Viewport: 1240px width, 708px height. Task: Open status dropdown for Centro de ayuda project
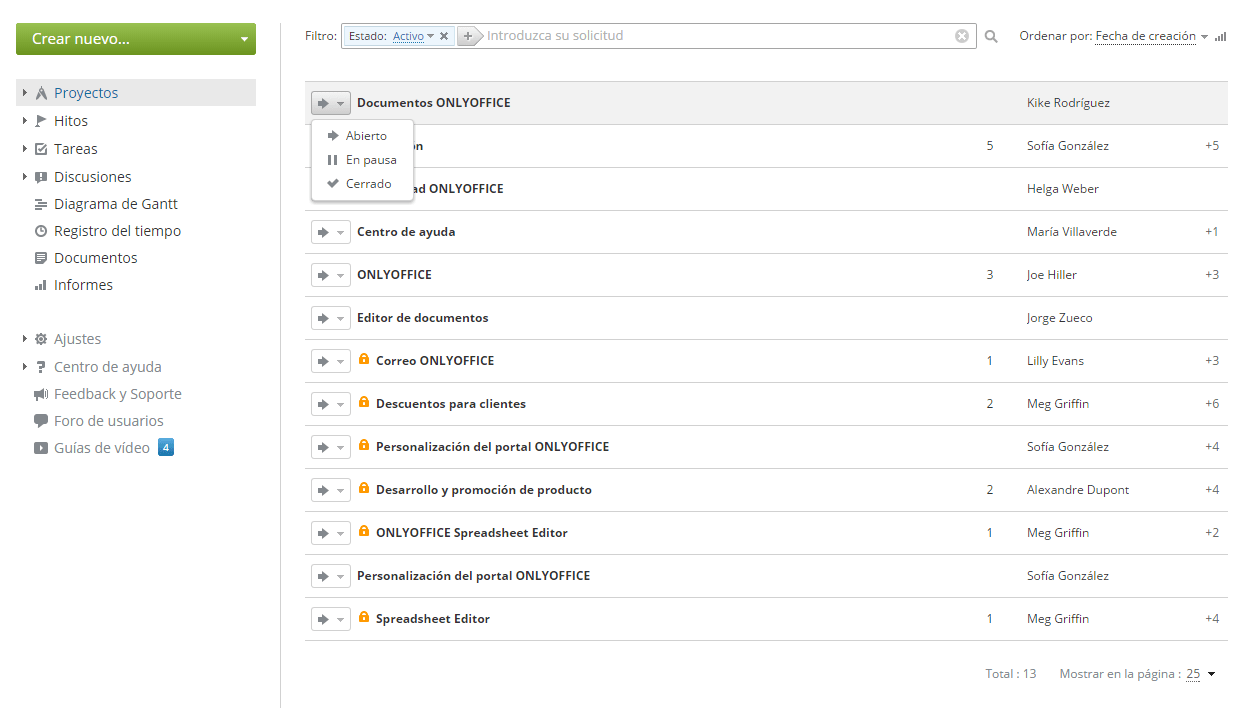[x=331, y=232]
